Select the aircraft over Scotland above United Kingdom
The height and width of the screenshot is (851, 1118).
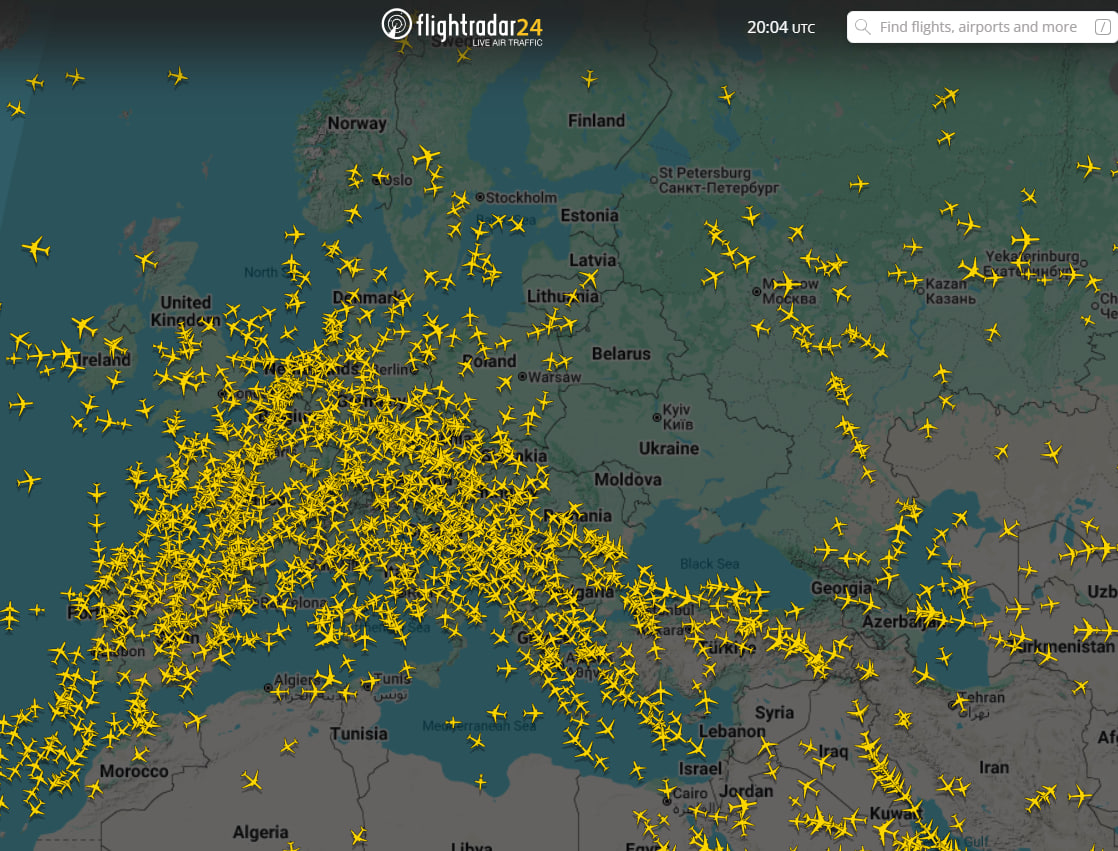coord(146,261)
